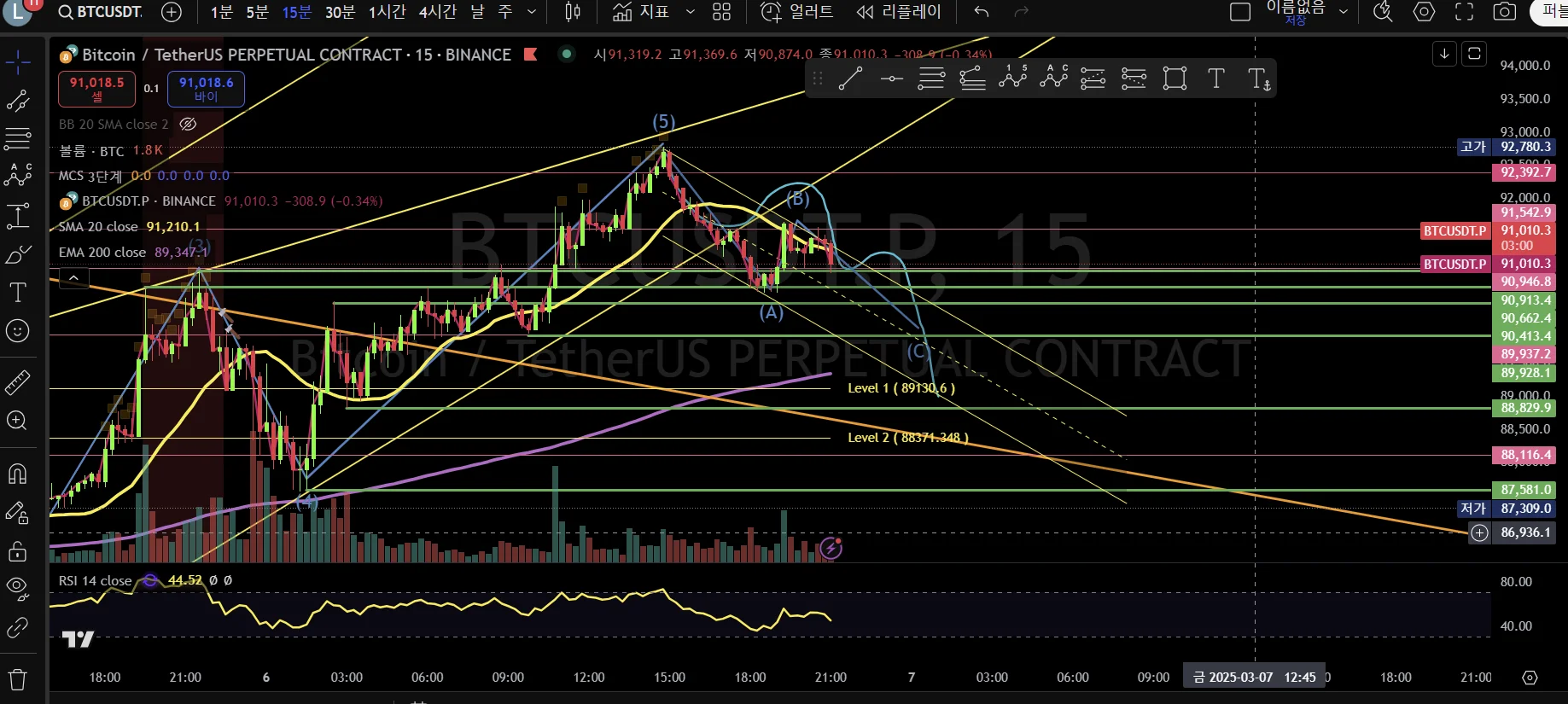Image resolution: width=1568 pixels, height=704 pixels.
Task: Open chart settings hexagon icon
Action: tap(1424, 12)
